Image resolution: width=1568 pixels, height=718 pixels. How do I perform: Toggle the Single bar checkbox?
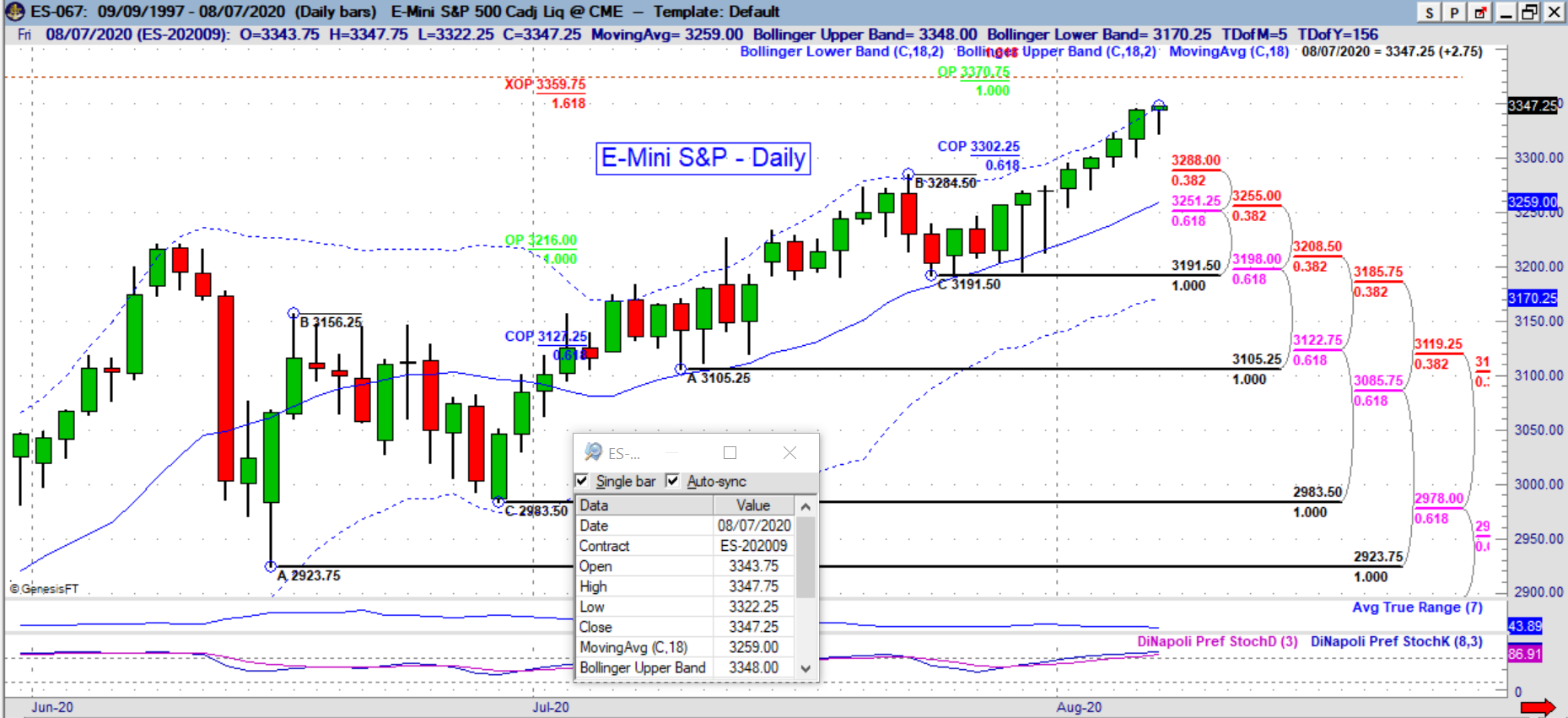[x=582, y=481]
